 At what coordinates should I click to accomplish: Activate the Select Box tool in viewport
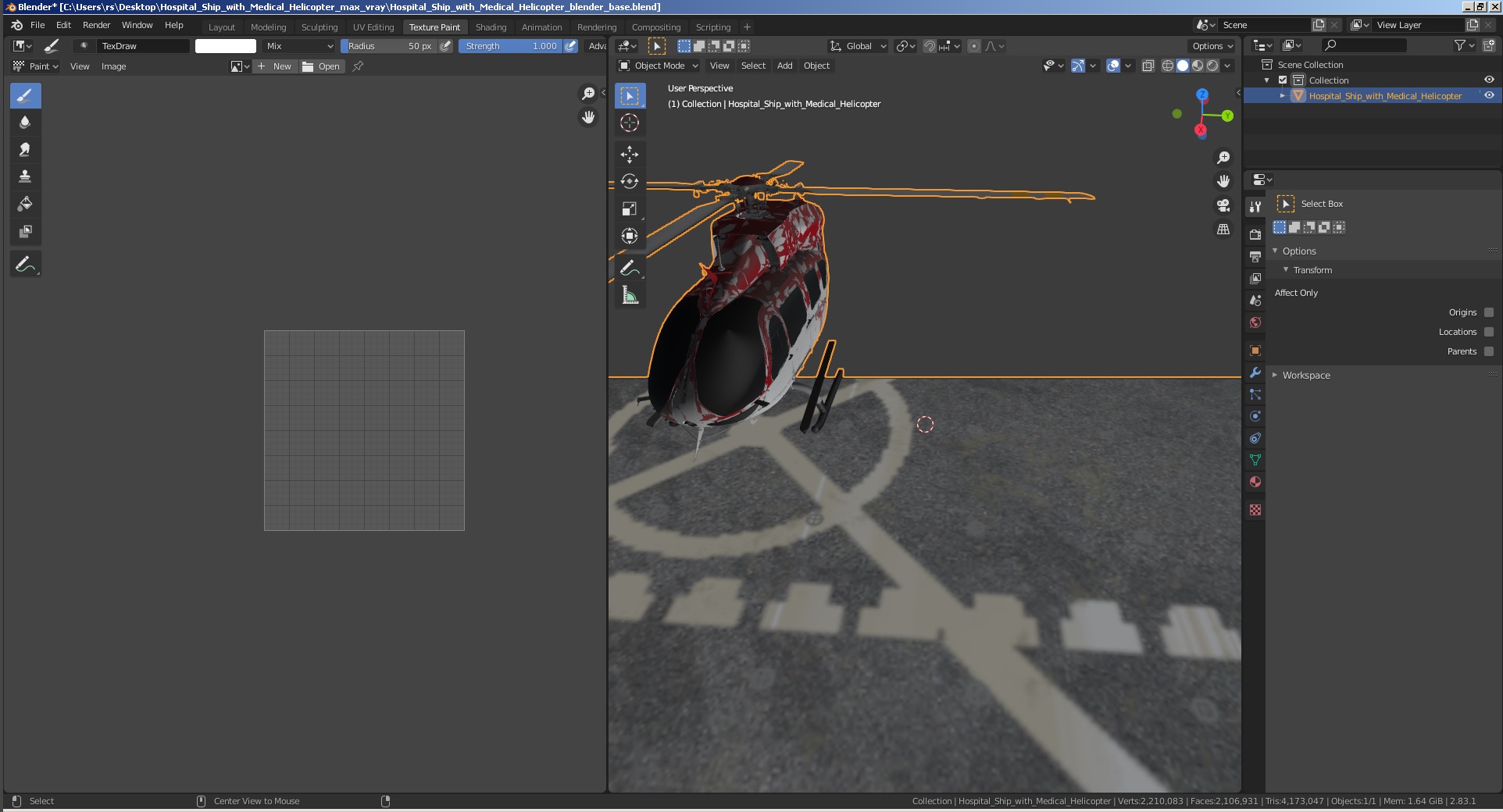tap(630, 96)
